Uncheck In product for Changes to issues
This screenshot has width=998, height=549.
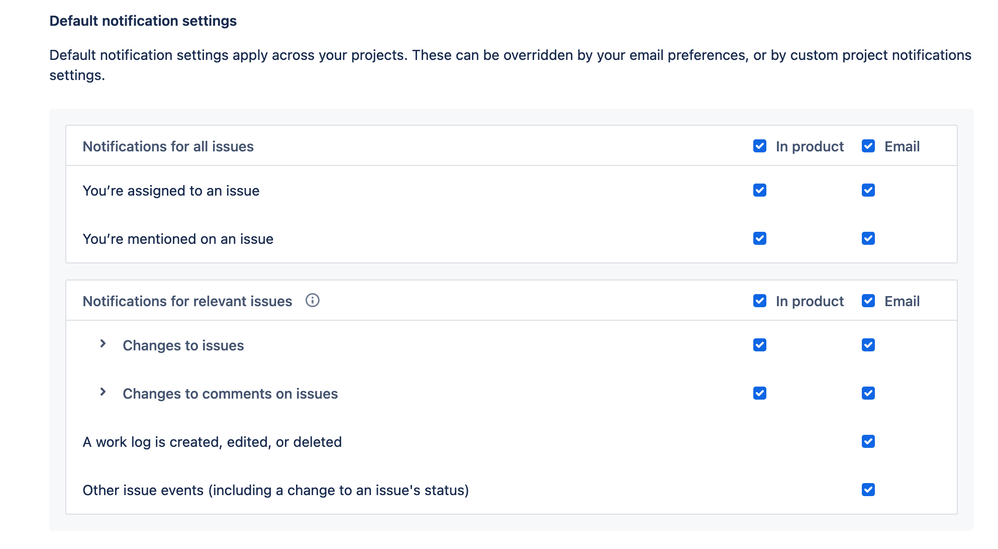(760, 345)
